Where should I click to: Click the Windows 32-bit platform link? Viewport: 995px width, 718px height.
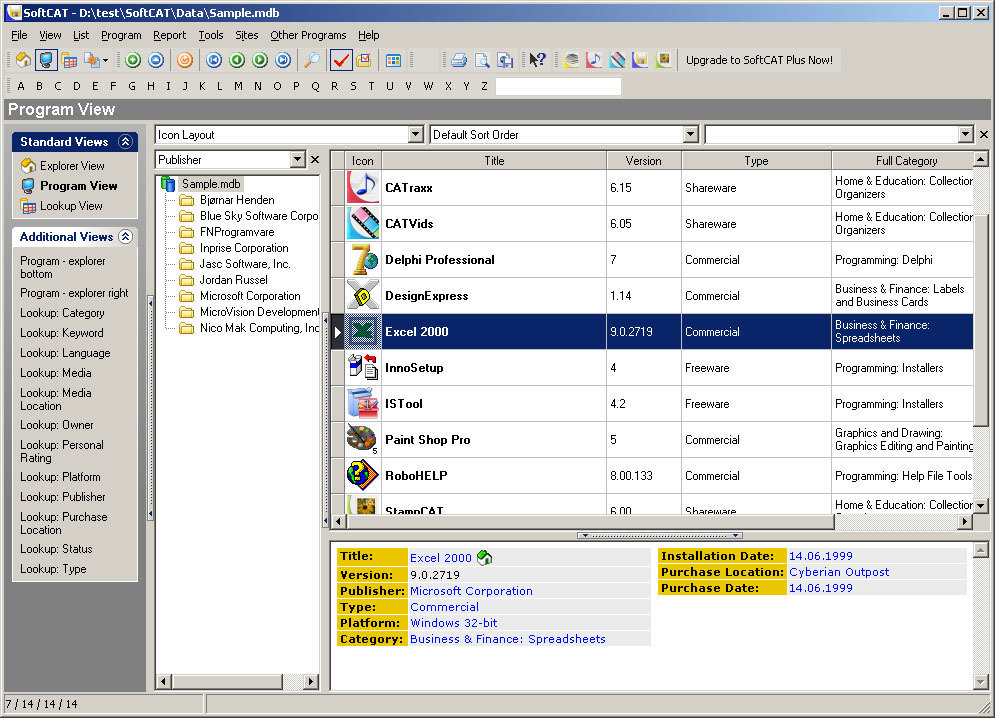coord(454,623)
